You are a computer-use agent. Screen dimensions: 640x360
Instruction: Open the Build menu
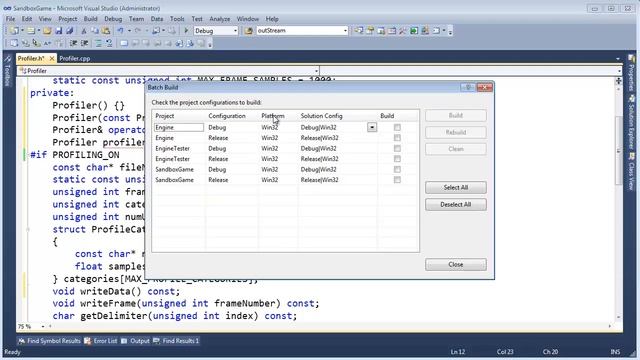point(91,19)
